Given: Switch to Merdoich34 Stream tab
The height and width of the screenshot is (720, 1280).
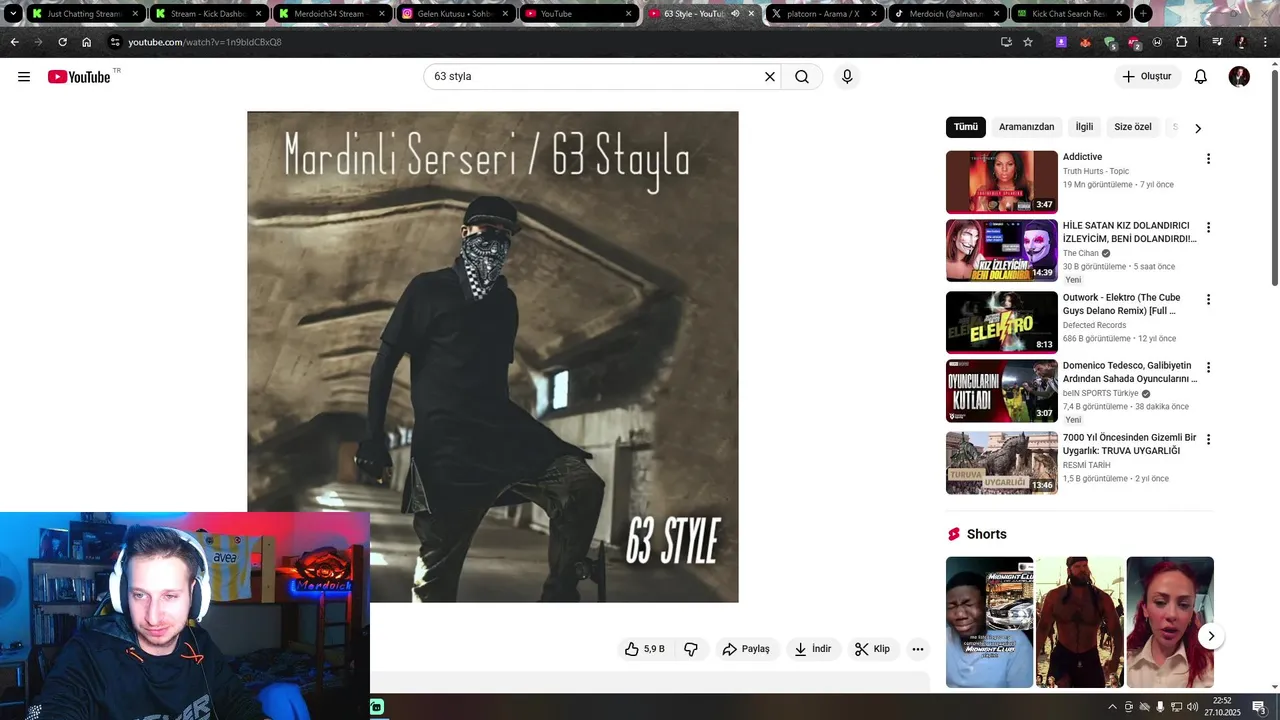Looking at the screenshot, I should [332, 14].
